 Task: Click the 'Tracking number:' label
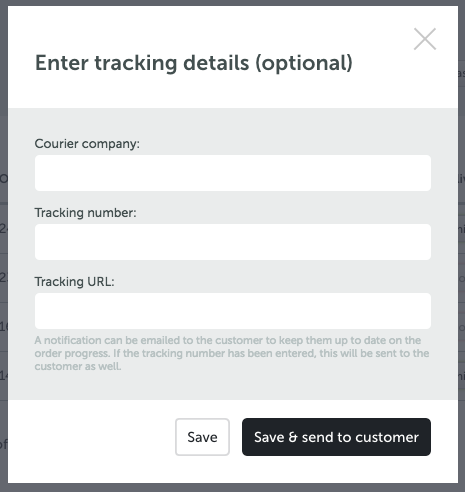[x=85, y=213]
